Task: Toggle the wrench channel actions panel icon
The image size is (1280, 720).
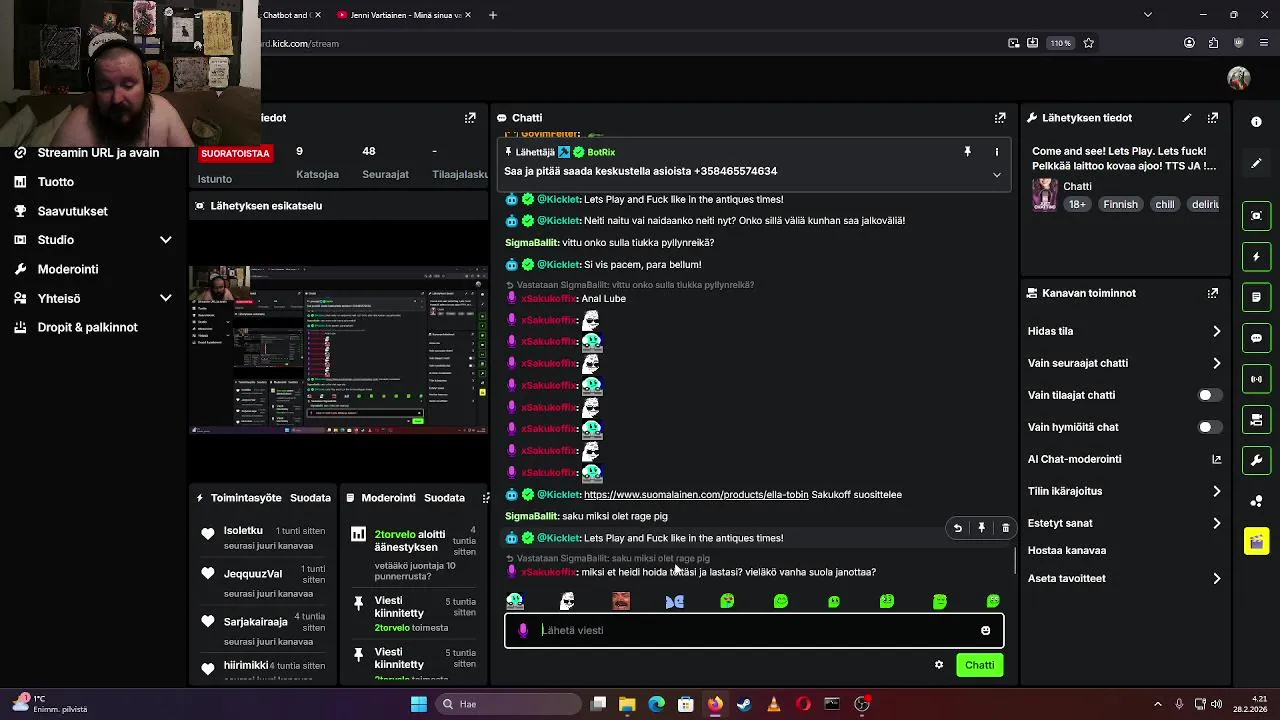Action: tap(1256, 460)
